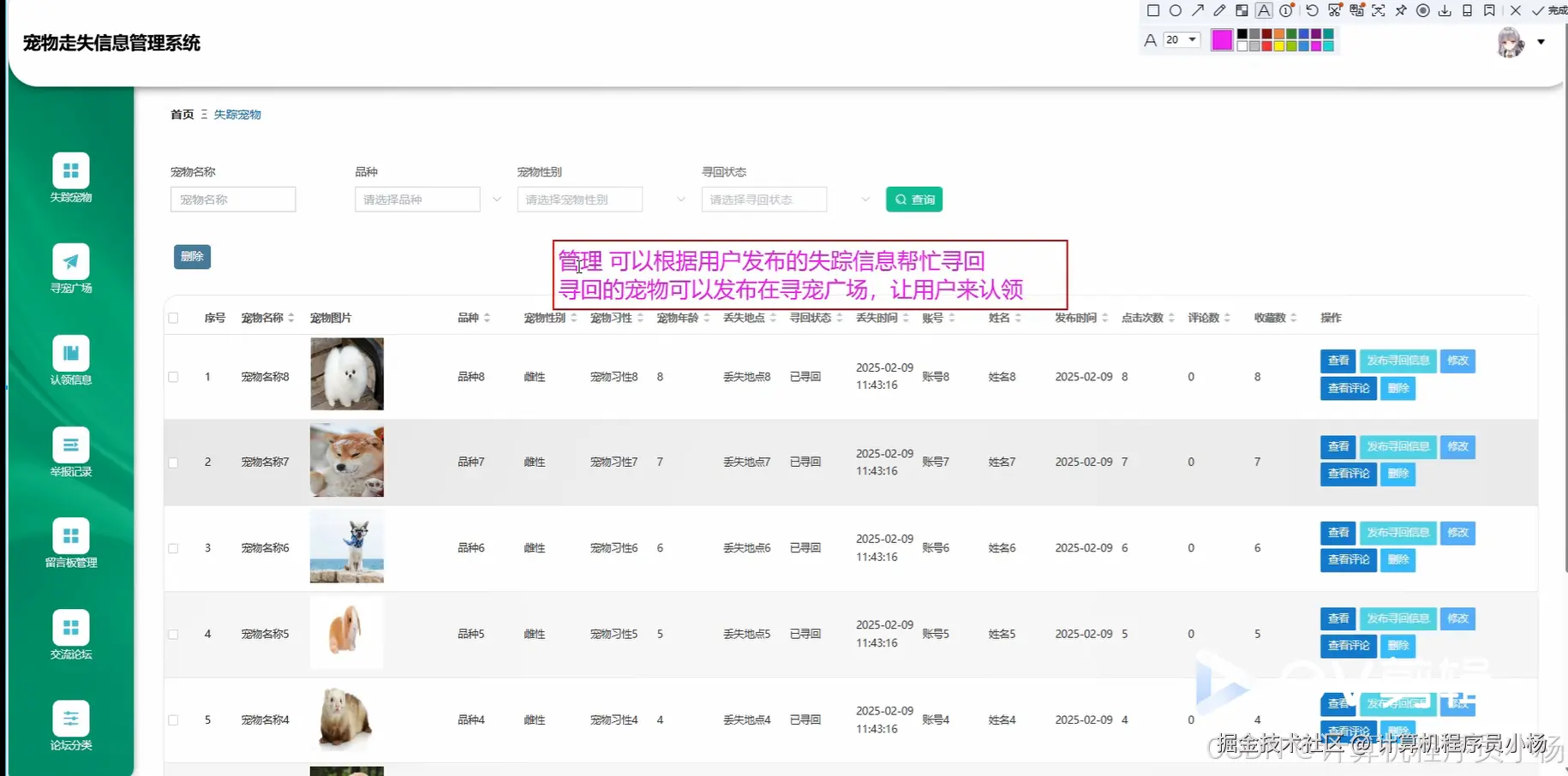Open the font size dropdown showing 20
Screen dimensions: 1568x776
coord(1182,39)
